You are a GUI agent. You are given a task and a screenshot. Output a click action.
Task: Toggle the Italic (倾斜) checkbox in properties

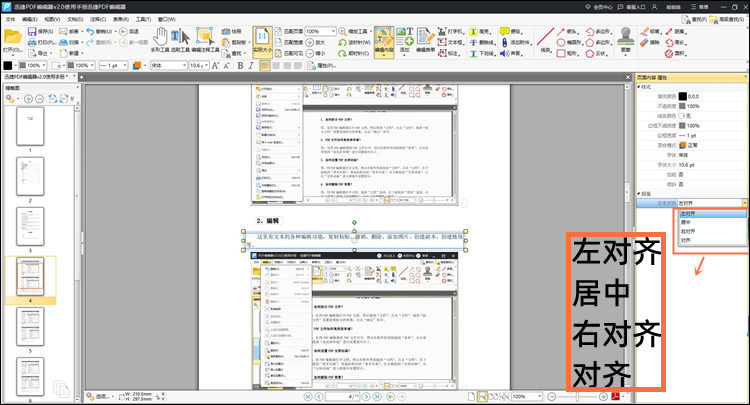pyautogui.click(x=681, y=184)
